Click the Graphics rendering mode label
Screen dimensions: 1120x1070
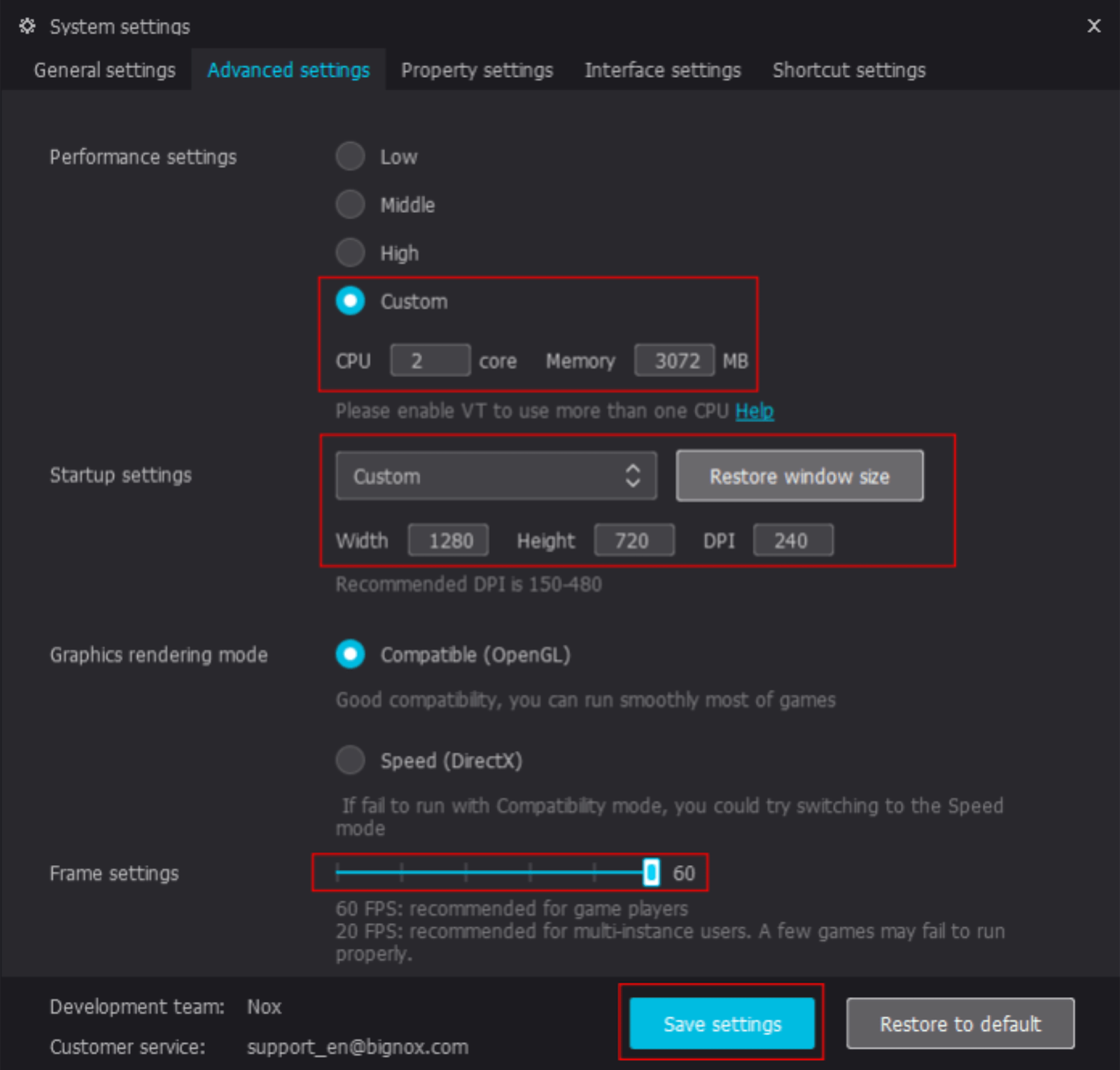coord(158,655)
